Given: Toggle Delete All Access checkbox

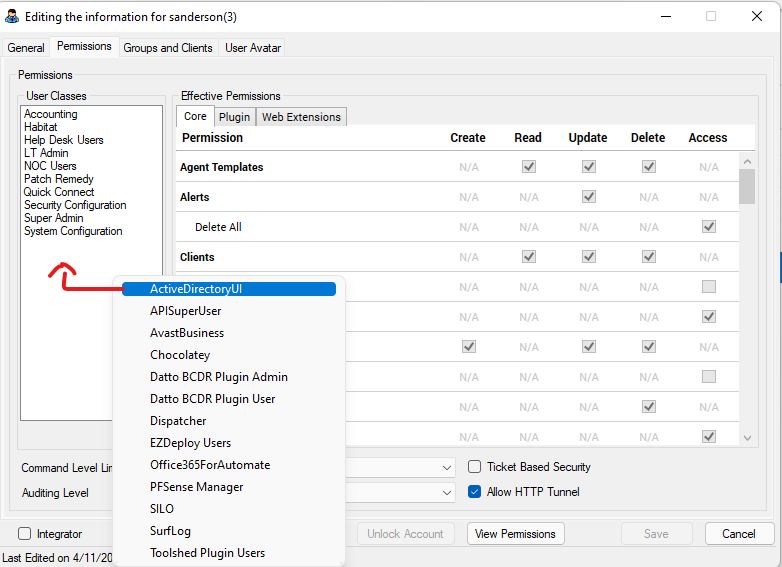Looking at the screenshot, I should click(709, 227).
